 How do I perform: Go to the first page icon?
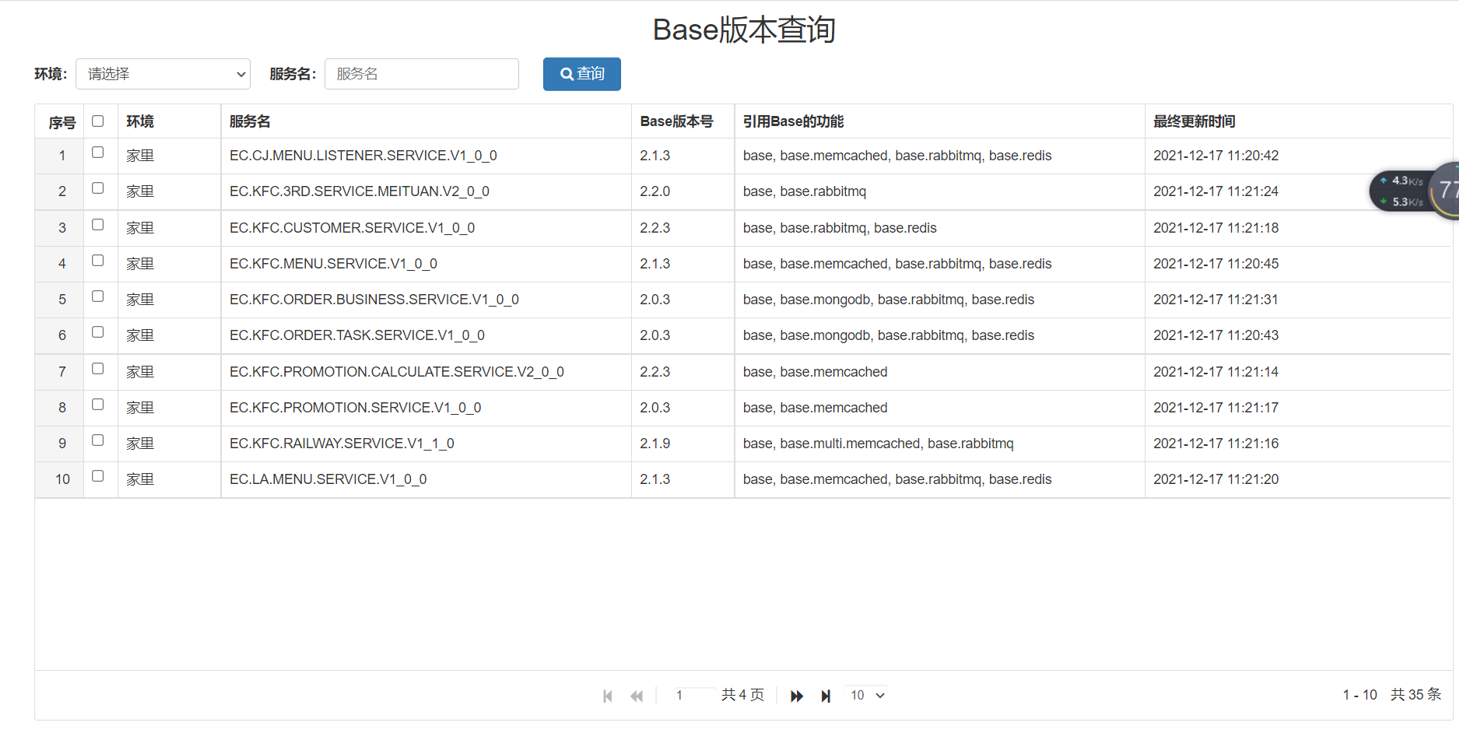(608, 696)
